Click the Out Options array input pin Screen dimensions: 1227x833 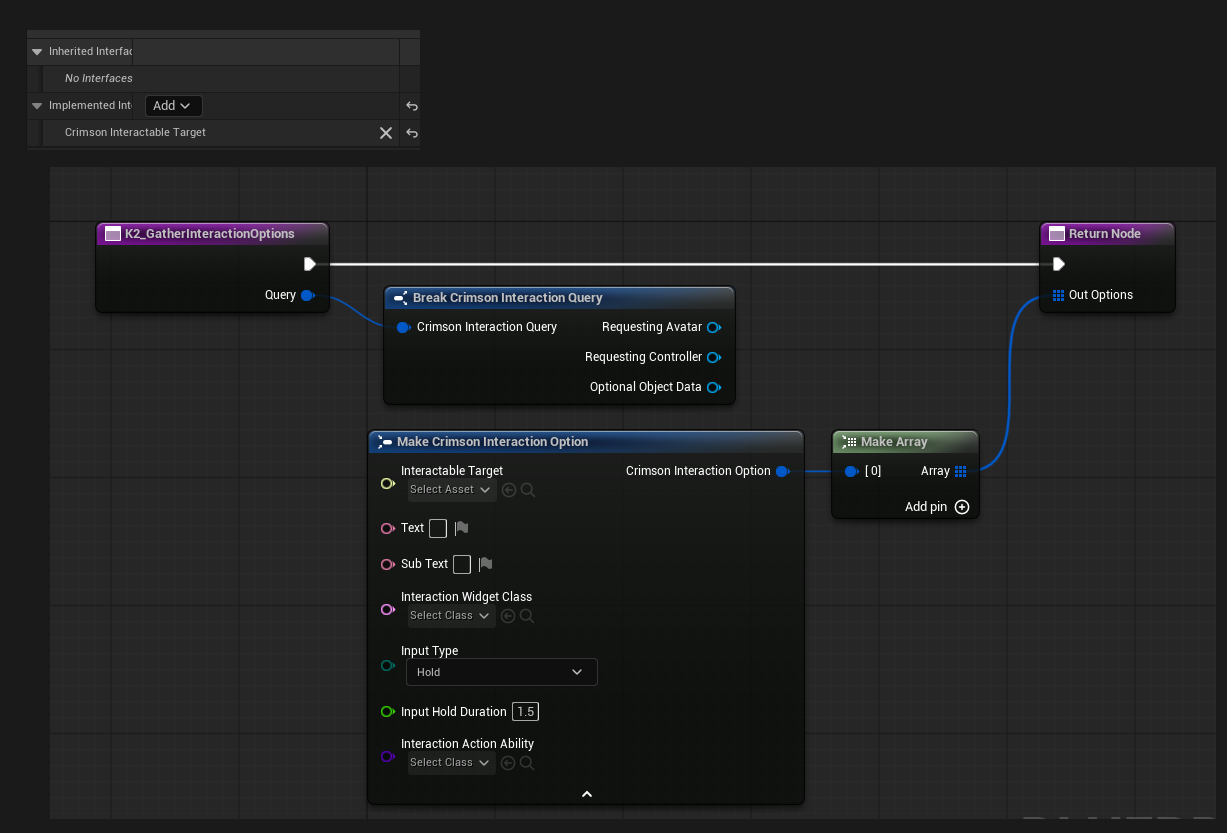[1058, 295]
